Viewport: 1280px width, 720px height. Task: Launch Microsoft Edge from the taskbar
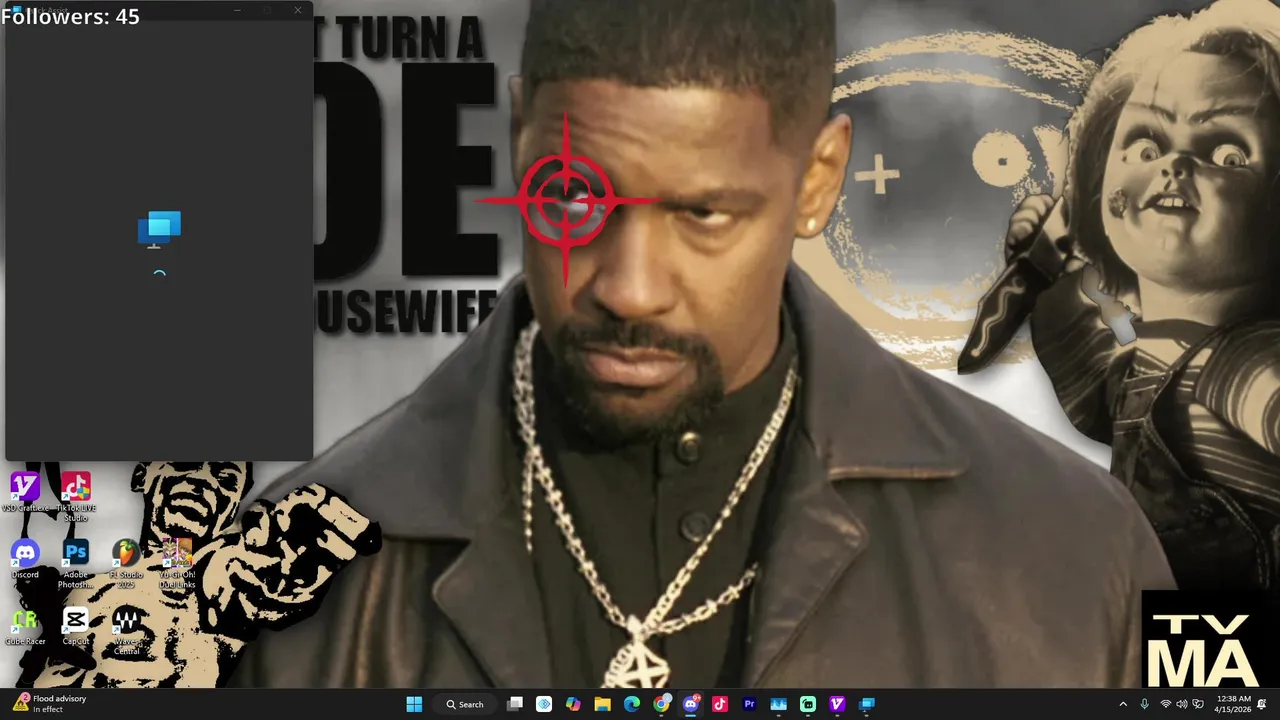click(632, 704)
